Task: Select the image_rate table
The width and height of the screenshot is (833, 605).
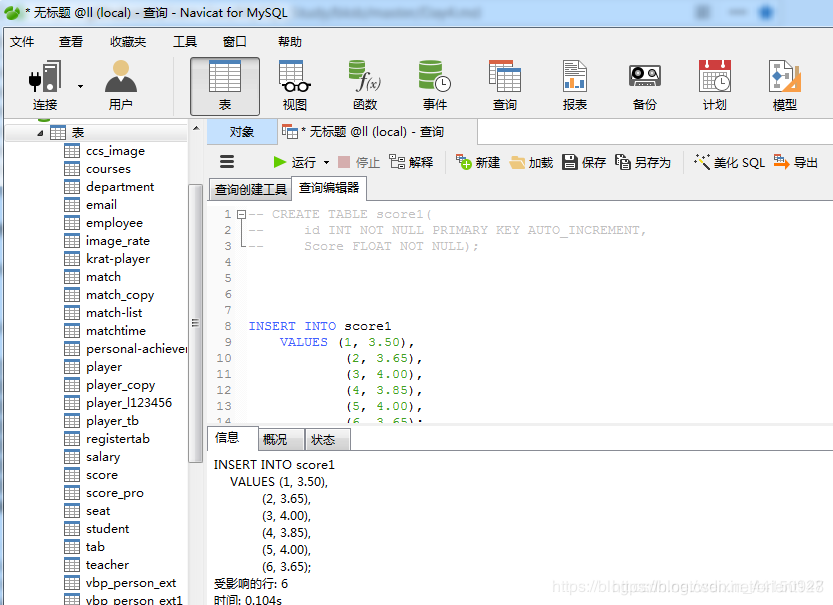Action: 118,241
